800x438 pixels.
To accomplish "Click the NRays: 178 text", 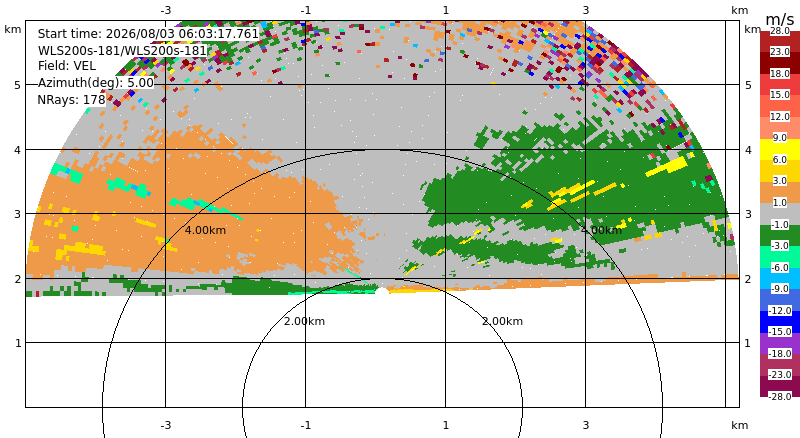I will pos(71,100).
